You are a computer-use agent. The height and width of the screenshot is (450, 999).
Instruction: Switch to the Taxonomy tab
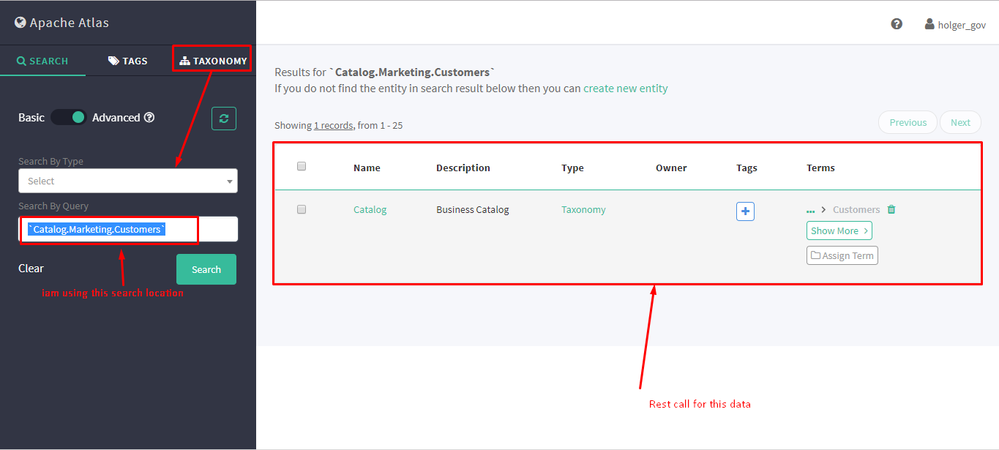tap(213, 61)
